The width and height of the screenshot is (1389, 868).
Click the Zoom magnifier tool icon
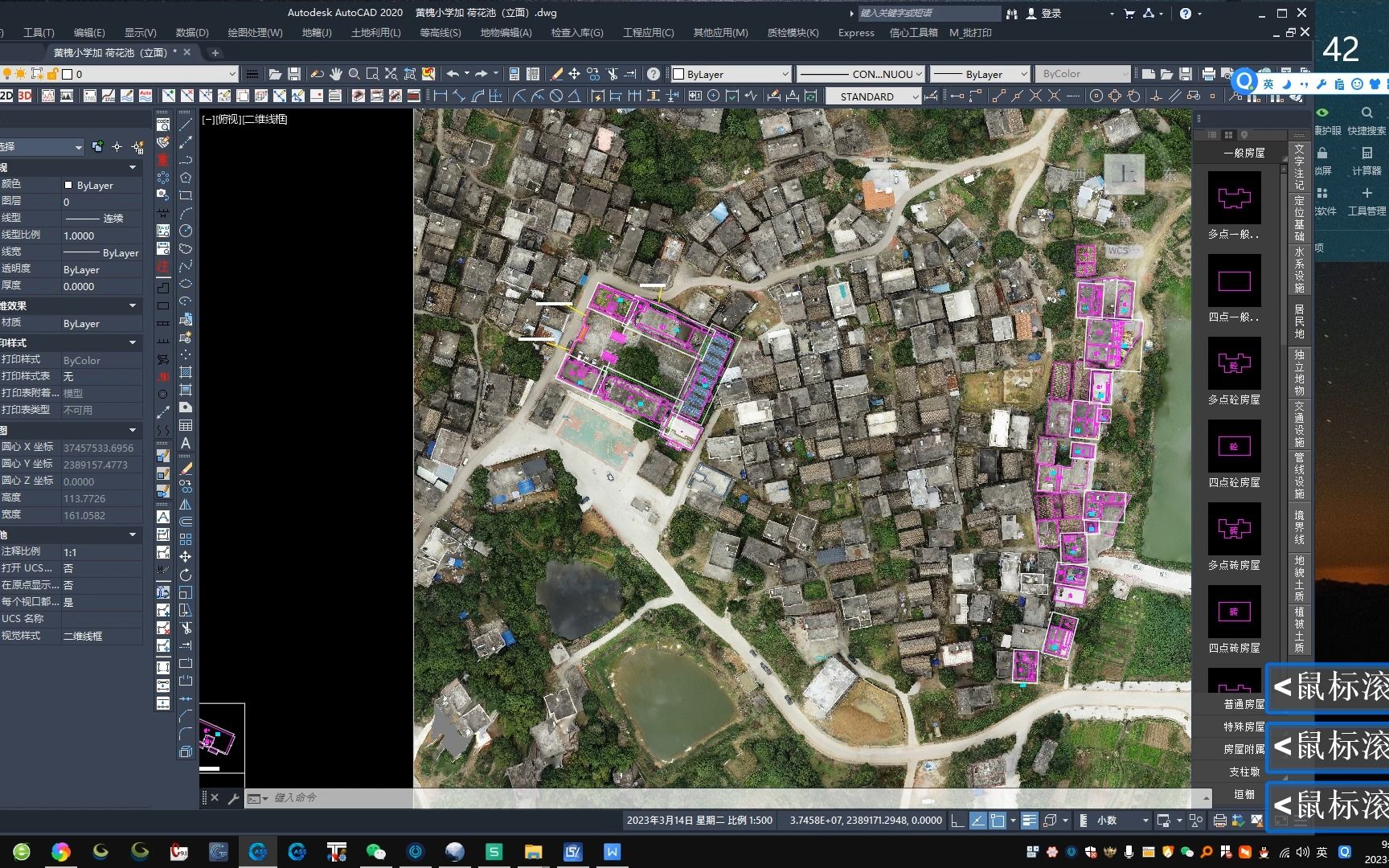click(356, 74)
